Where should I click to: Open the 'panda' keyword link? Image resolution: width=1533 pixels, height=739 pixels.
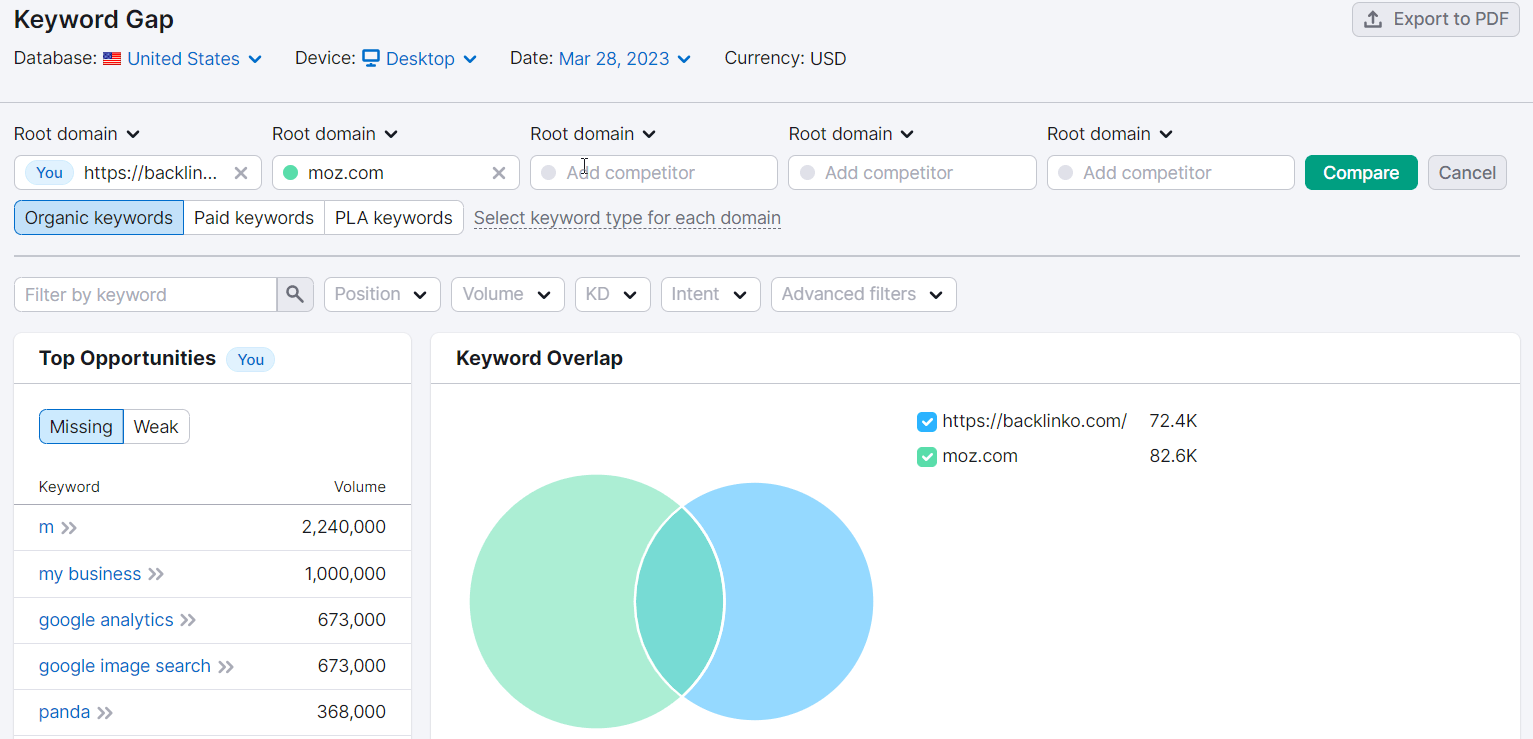click(x=64, y=712)
